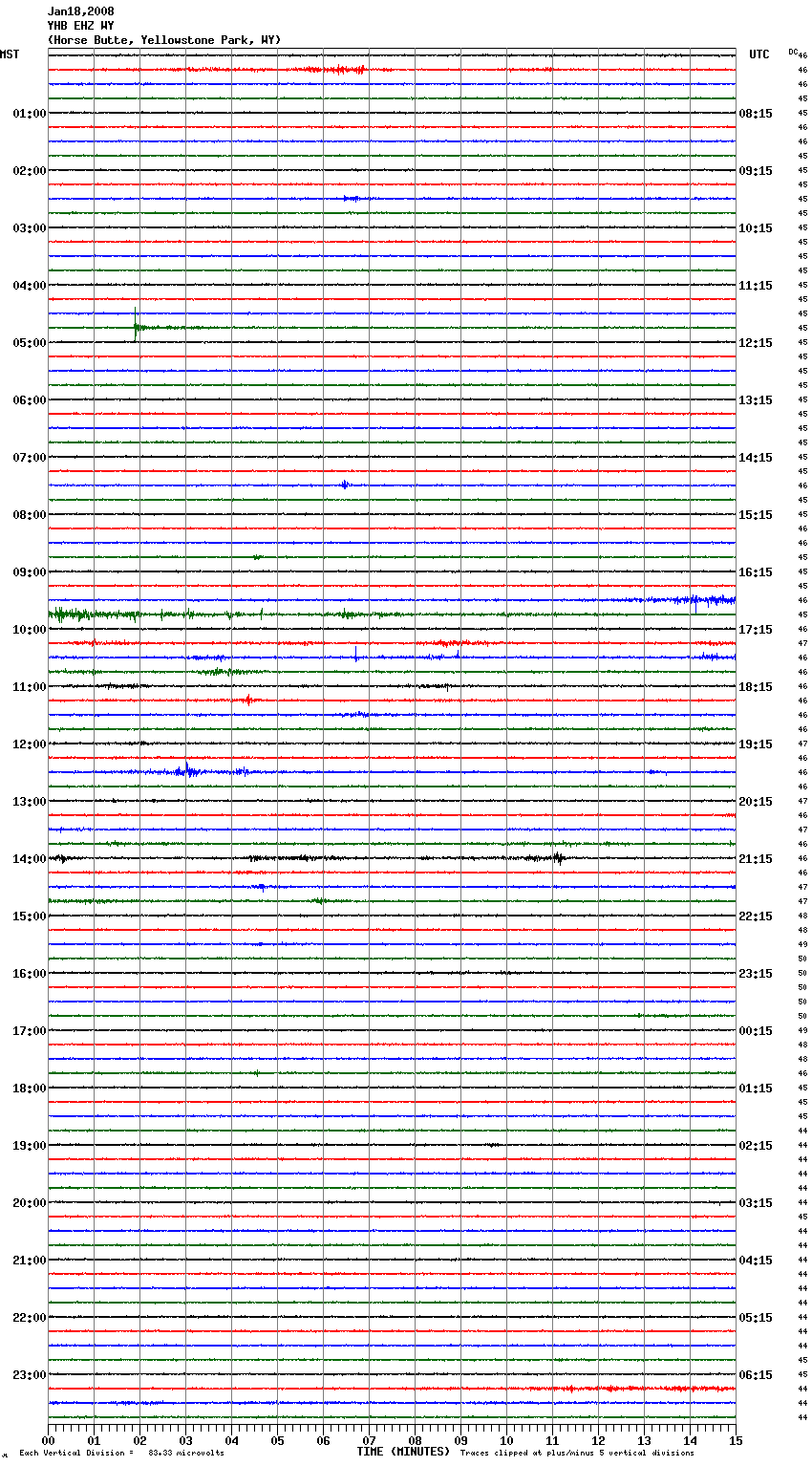Screen dimensions: 812x1466
Task: Select the MST time label "01:00"
Action: (30, 114)
